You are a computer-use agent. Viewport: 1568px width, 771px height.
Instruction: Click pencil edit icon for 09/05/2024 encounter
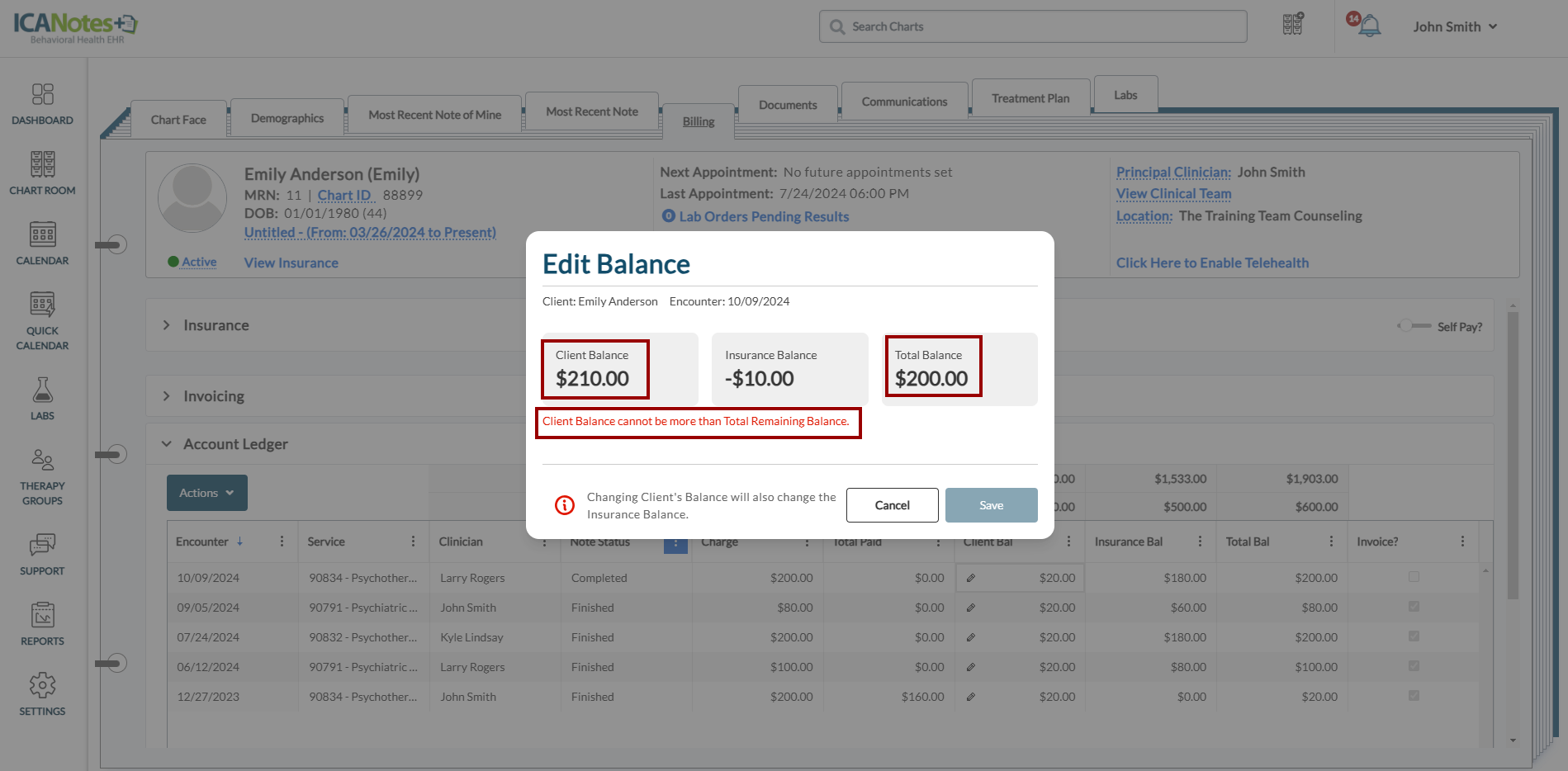(971, 608)
